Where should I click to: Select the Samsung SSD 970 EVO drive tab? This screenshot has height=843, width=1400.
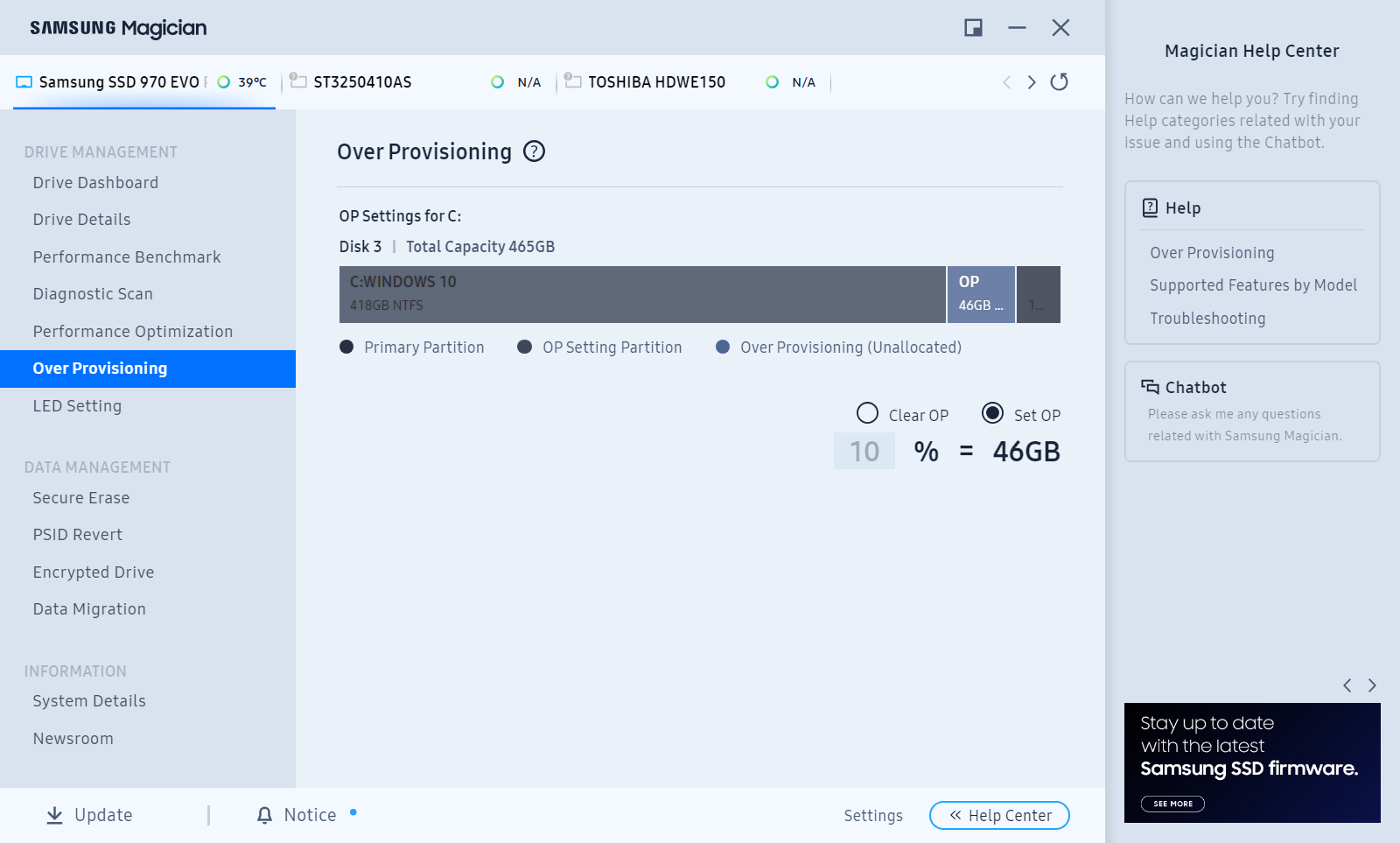click(144, 82)
